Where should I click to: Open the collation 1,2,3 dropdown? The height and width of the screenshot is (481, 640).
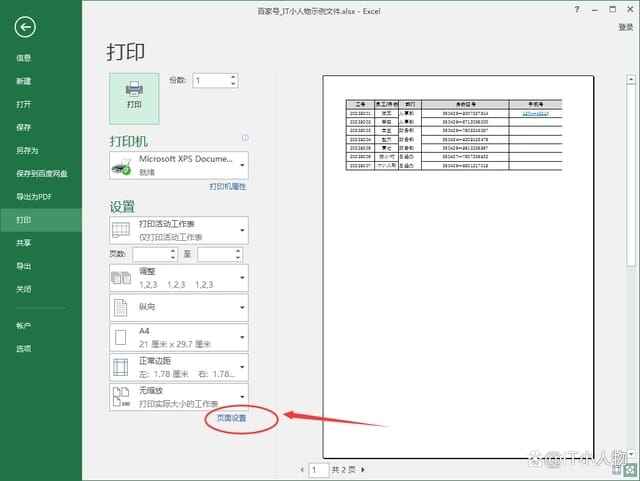pyautogui.click(x=179, y=278)
